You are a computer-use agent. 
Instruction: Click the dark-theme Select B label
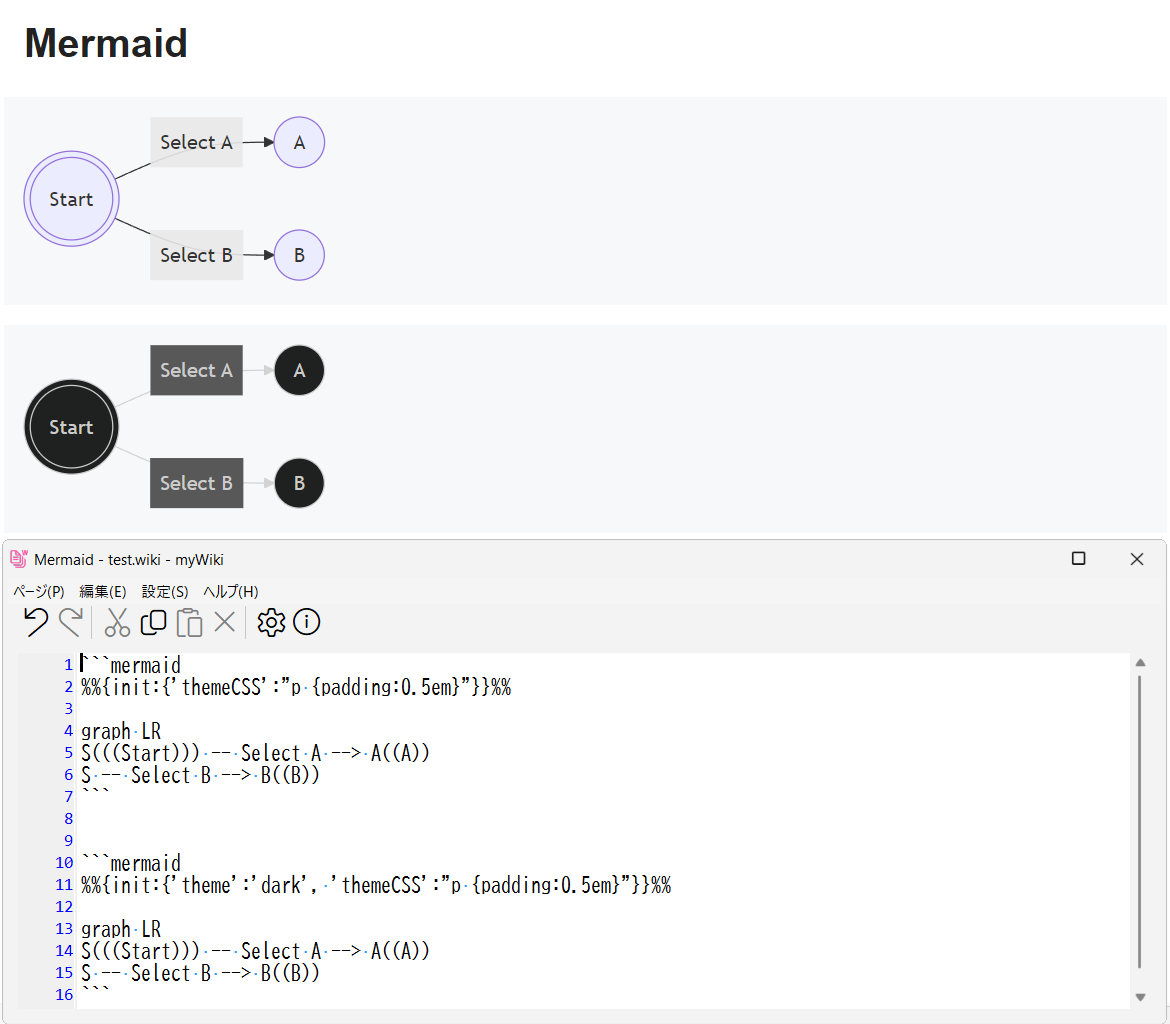tap(196, 483)
